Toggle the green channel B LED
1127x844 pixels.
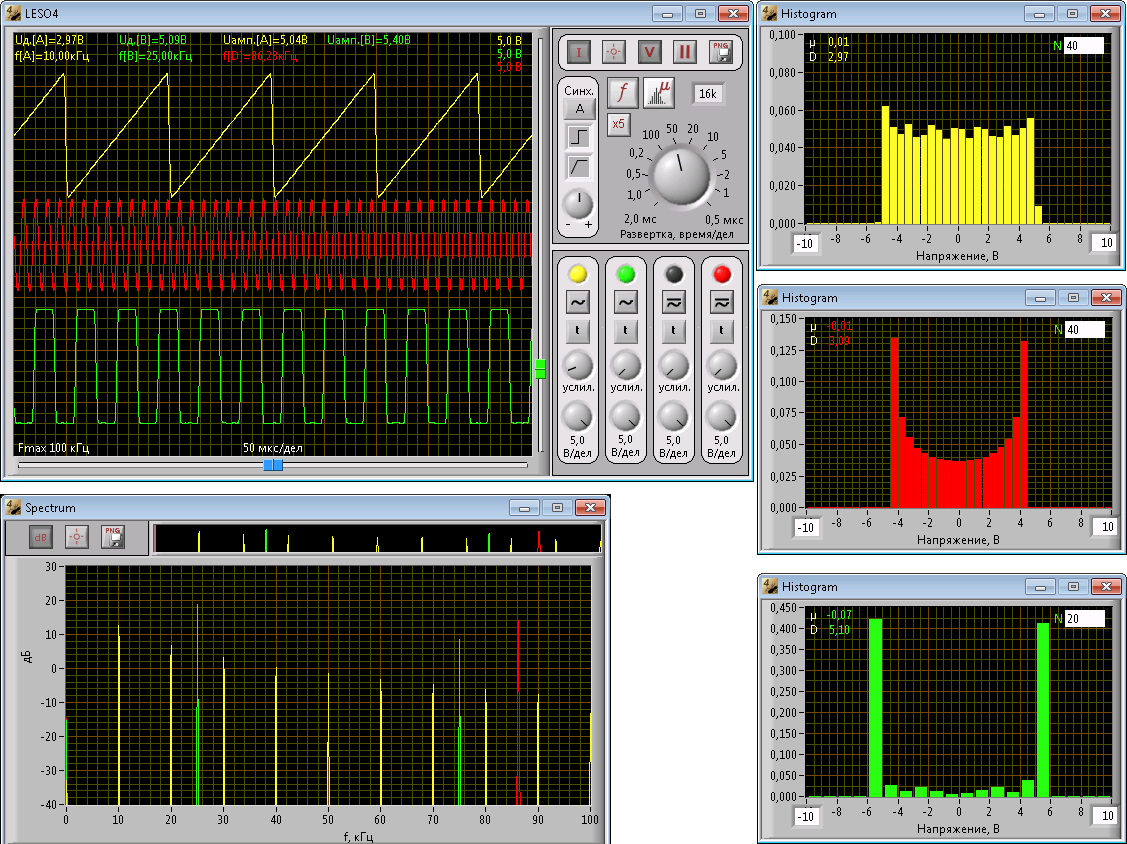point(626,274)
